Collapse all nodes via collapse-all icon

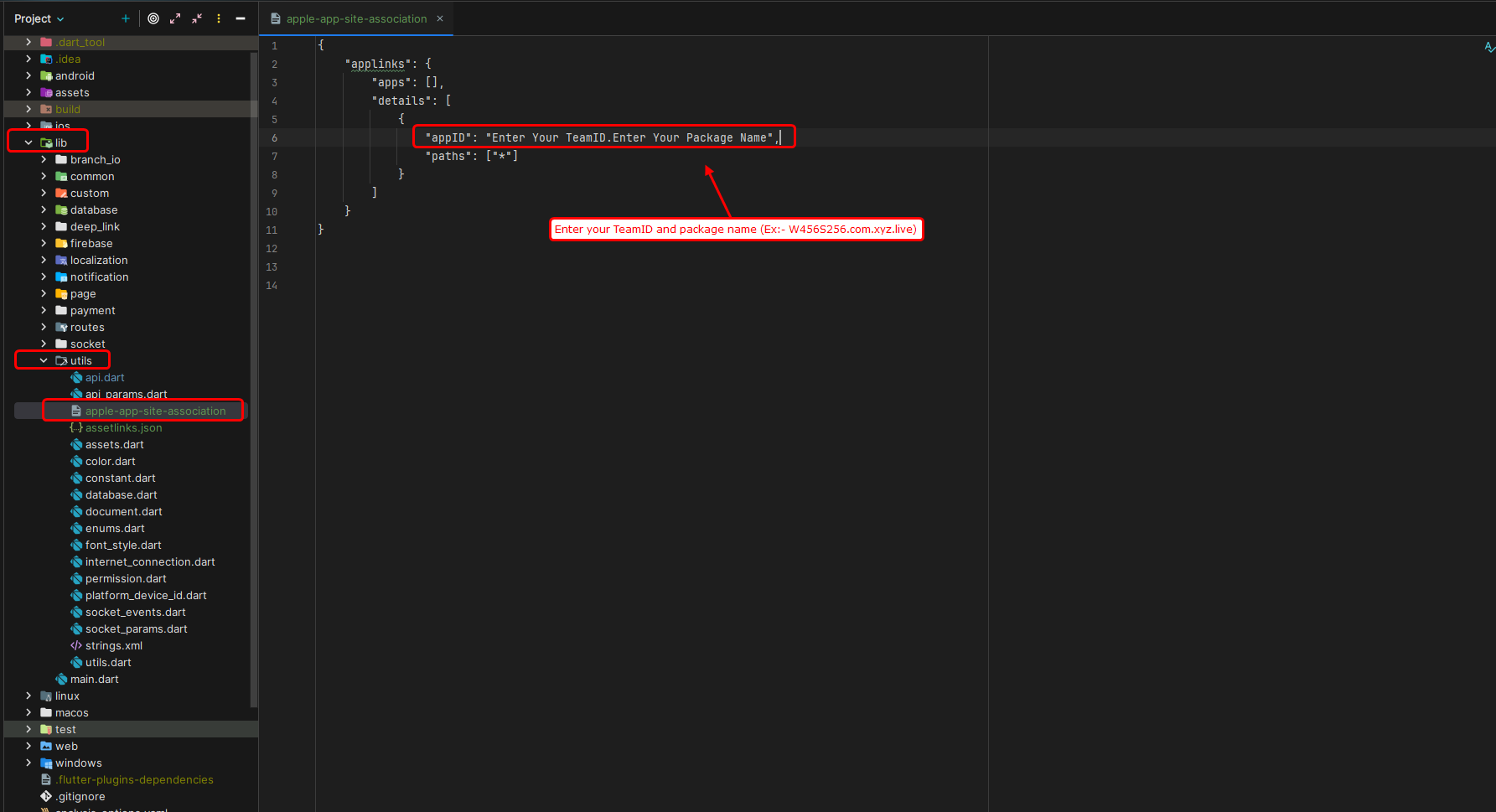point(196,18)
